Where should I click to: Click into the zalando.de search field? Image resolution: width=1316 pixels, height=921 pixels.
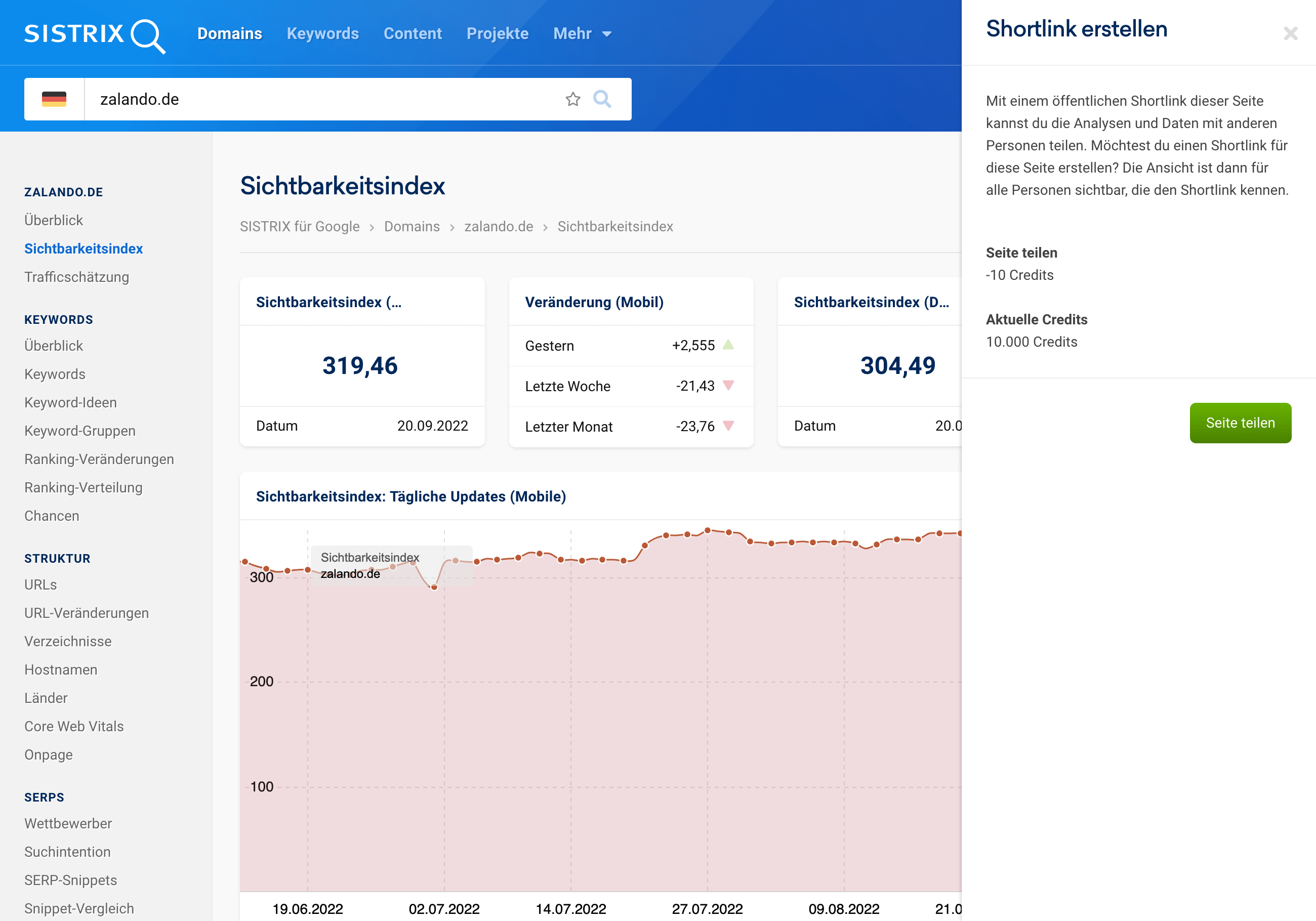pos(321,99)
